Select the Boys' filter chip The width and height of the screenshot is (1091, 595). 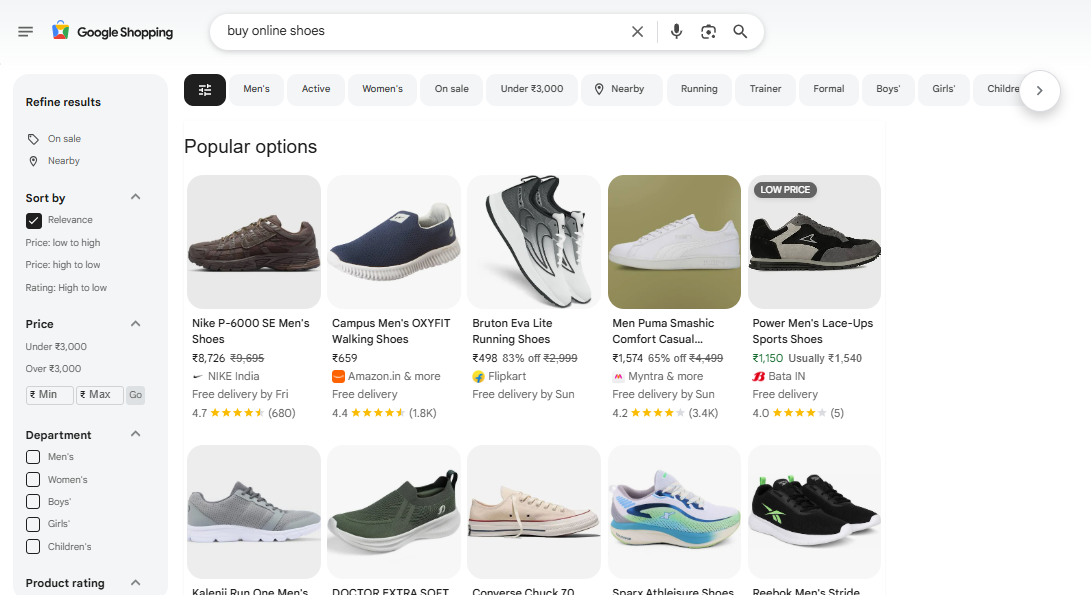point(888,89)
